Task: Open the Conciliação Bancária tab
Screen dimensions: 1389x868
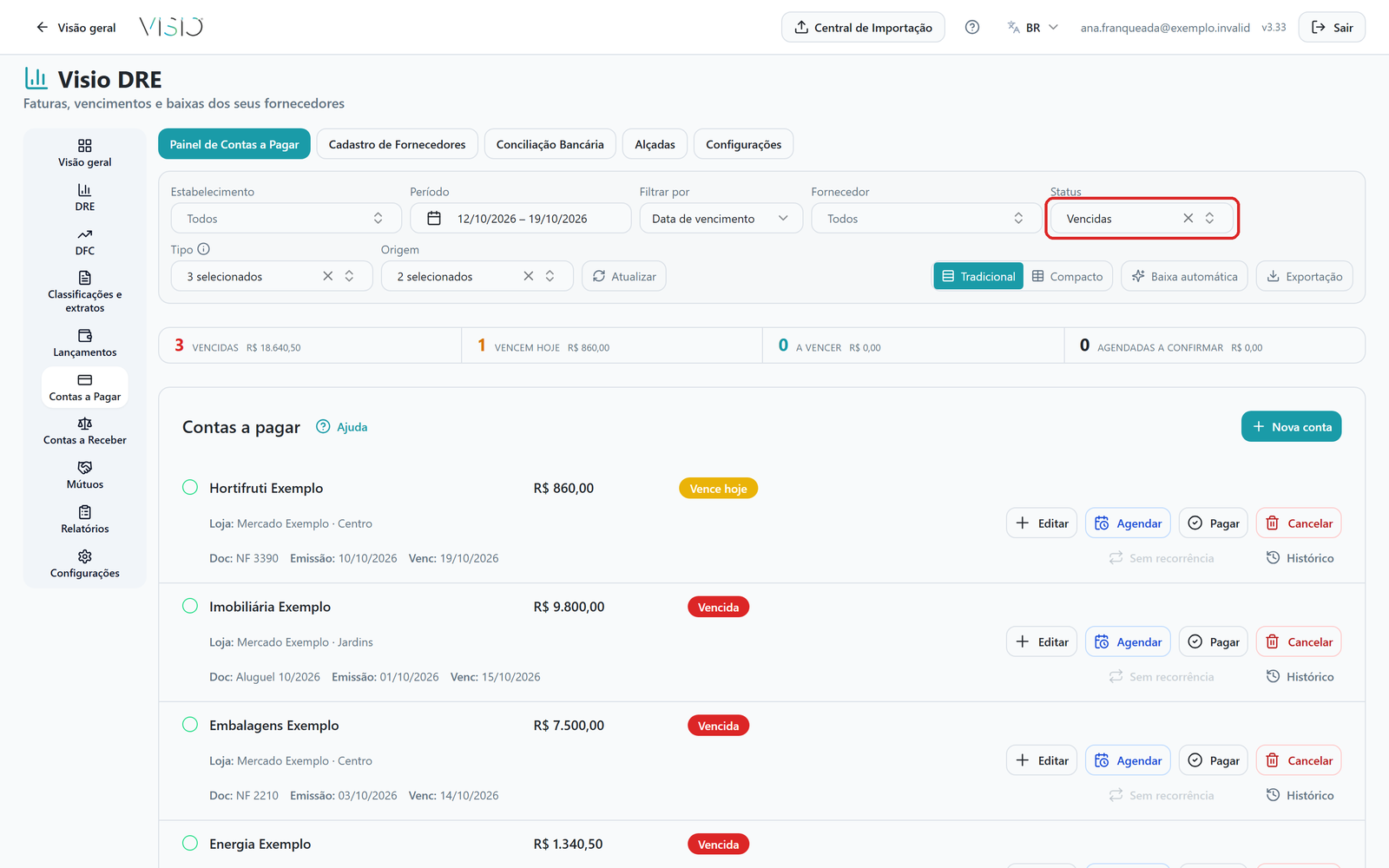Action: tap(550, 144)
